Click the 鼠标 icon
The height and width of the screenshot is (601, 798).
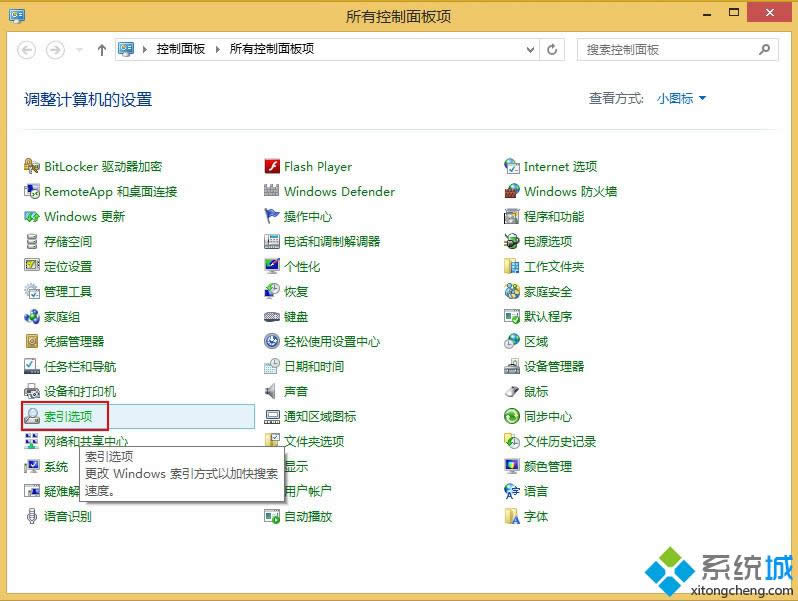(x=511, y=391)
